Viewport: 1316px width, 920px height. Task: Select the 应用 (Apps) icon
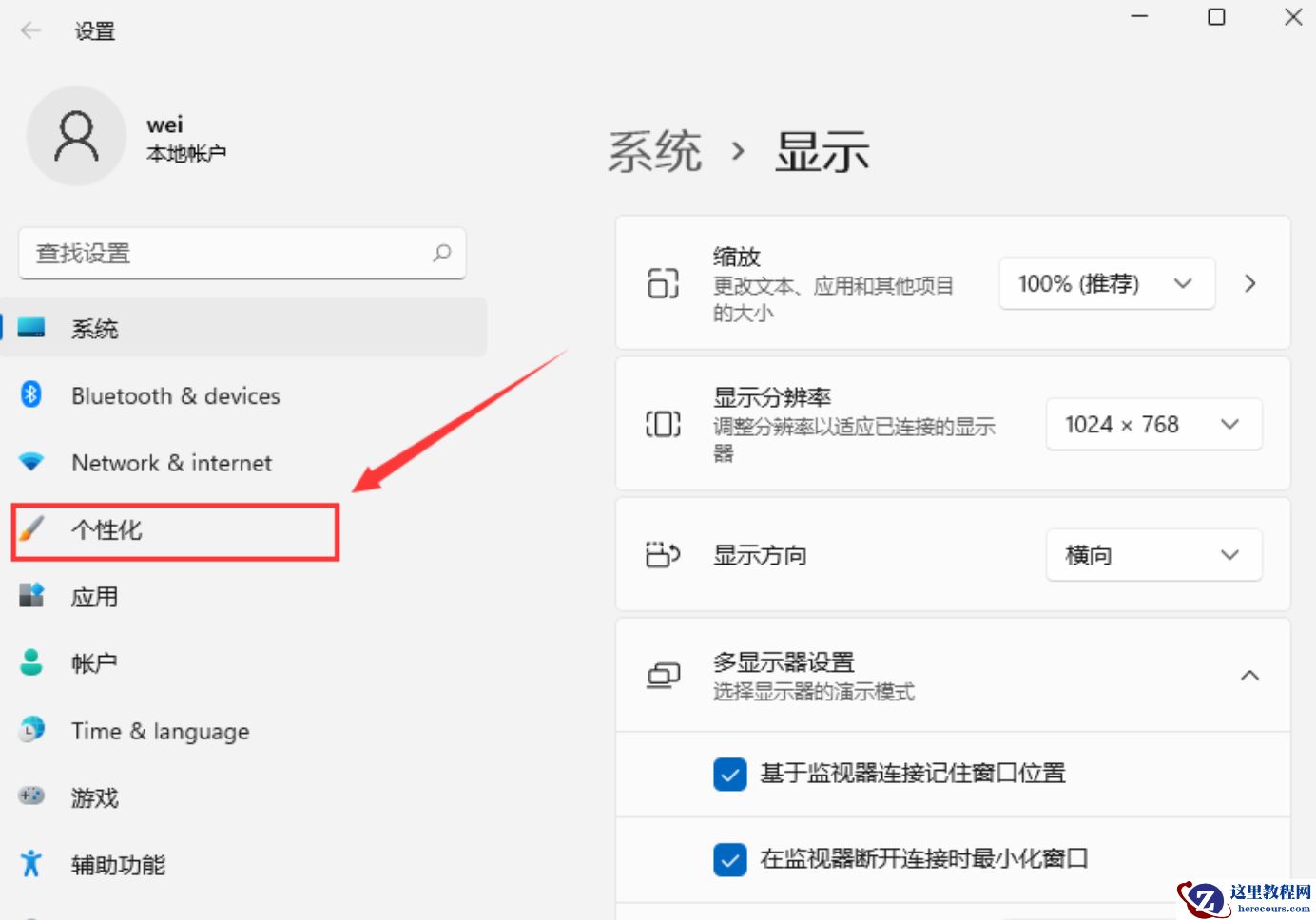[31, 596]
